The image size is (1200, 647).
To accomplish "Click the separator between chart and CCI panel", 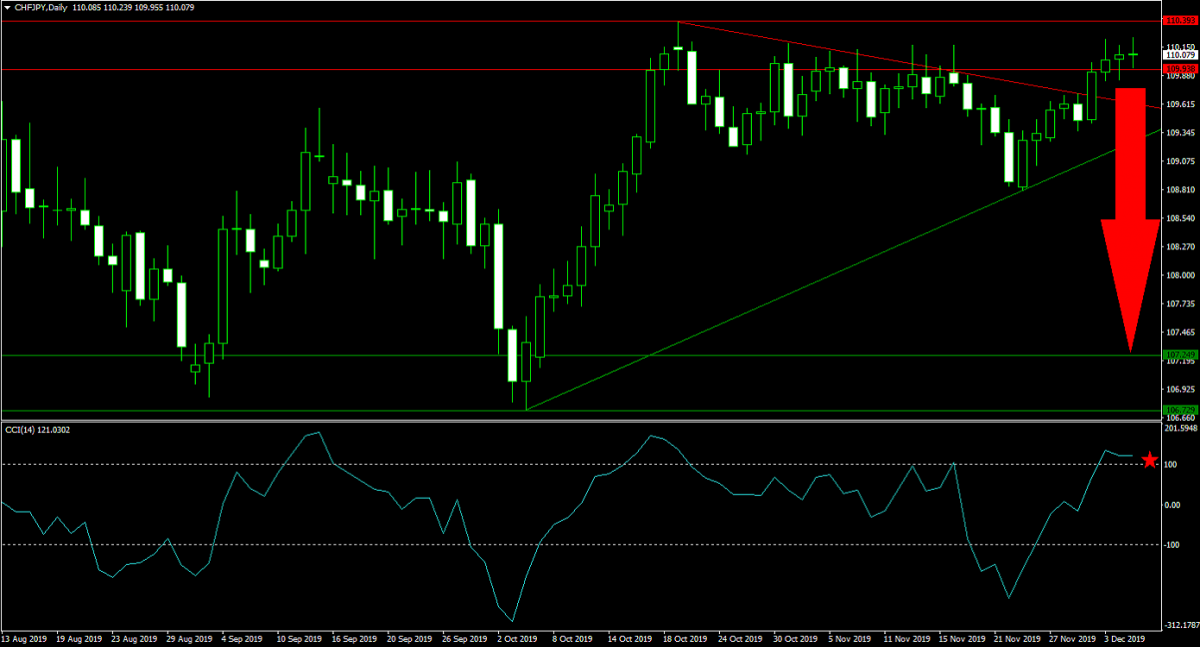I will 580,421.
